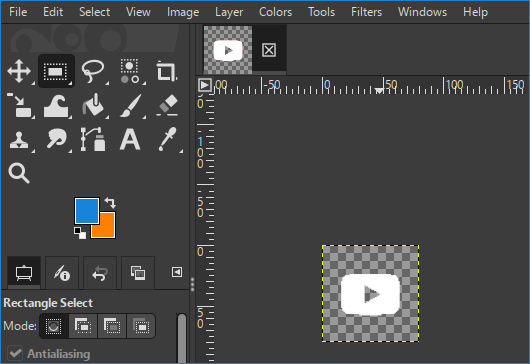
Task: Set mode to add to selection
Action: (83, 326)
